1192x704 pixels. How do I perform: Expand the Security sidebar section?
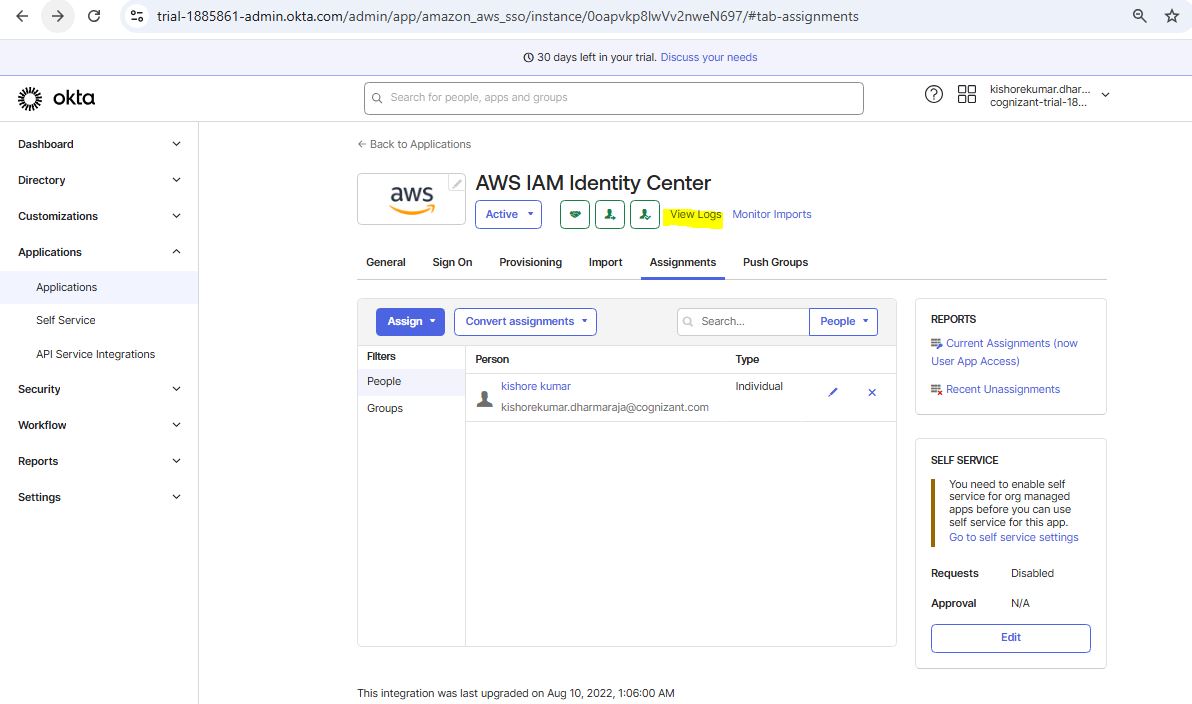99,389
